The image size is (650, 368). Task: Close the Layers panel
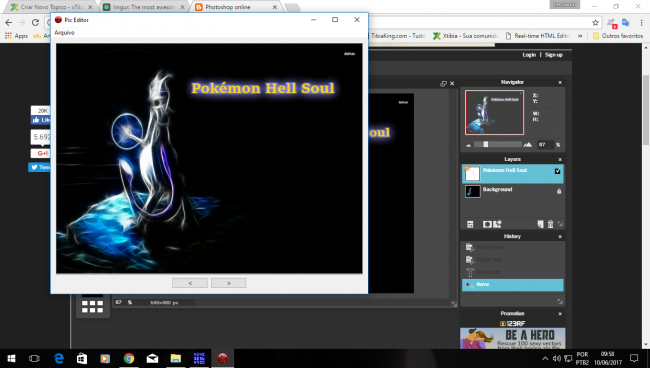pyautogui.click(x=560, y=160)
